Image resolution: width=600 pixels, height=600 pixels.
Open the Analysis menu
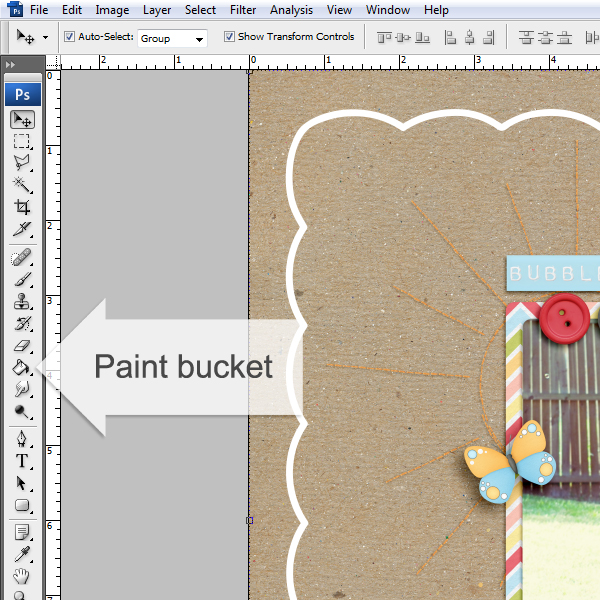(x=291, y=10)
